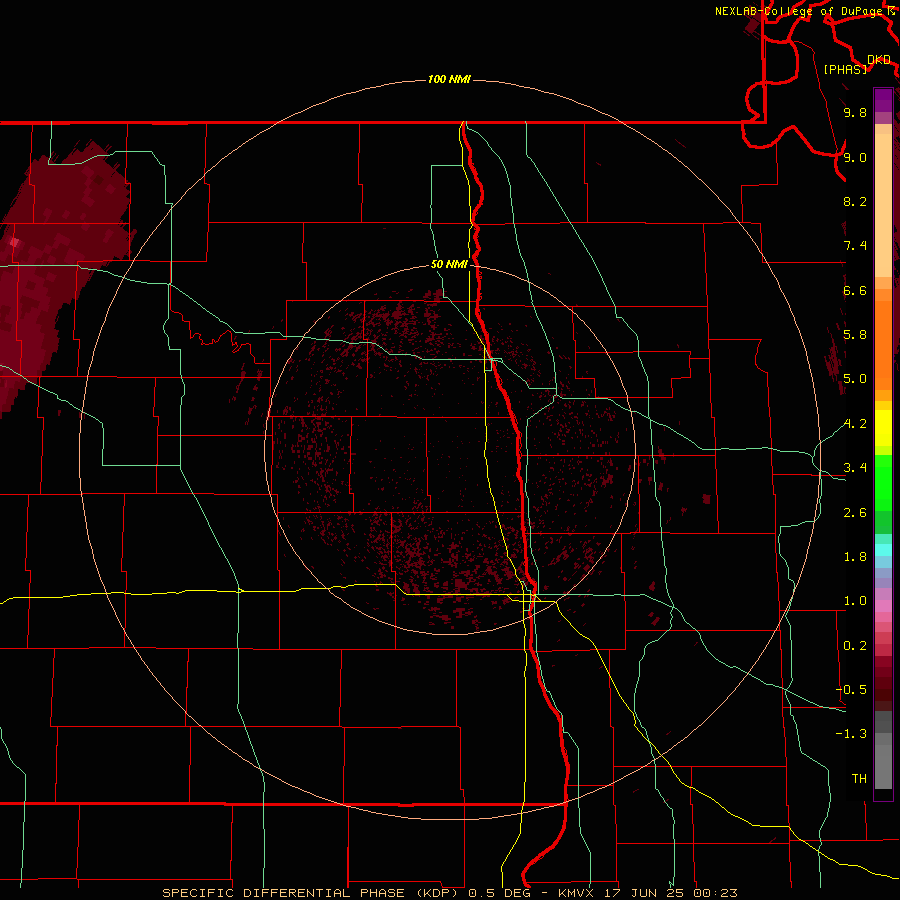Select the 2.6 legend value
The image size is (900, 900).
coord(855,513)
